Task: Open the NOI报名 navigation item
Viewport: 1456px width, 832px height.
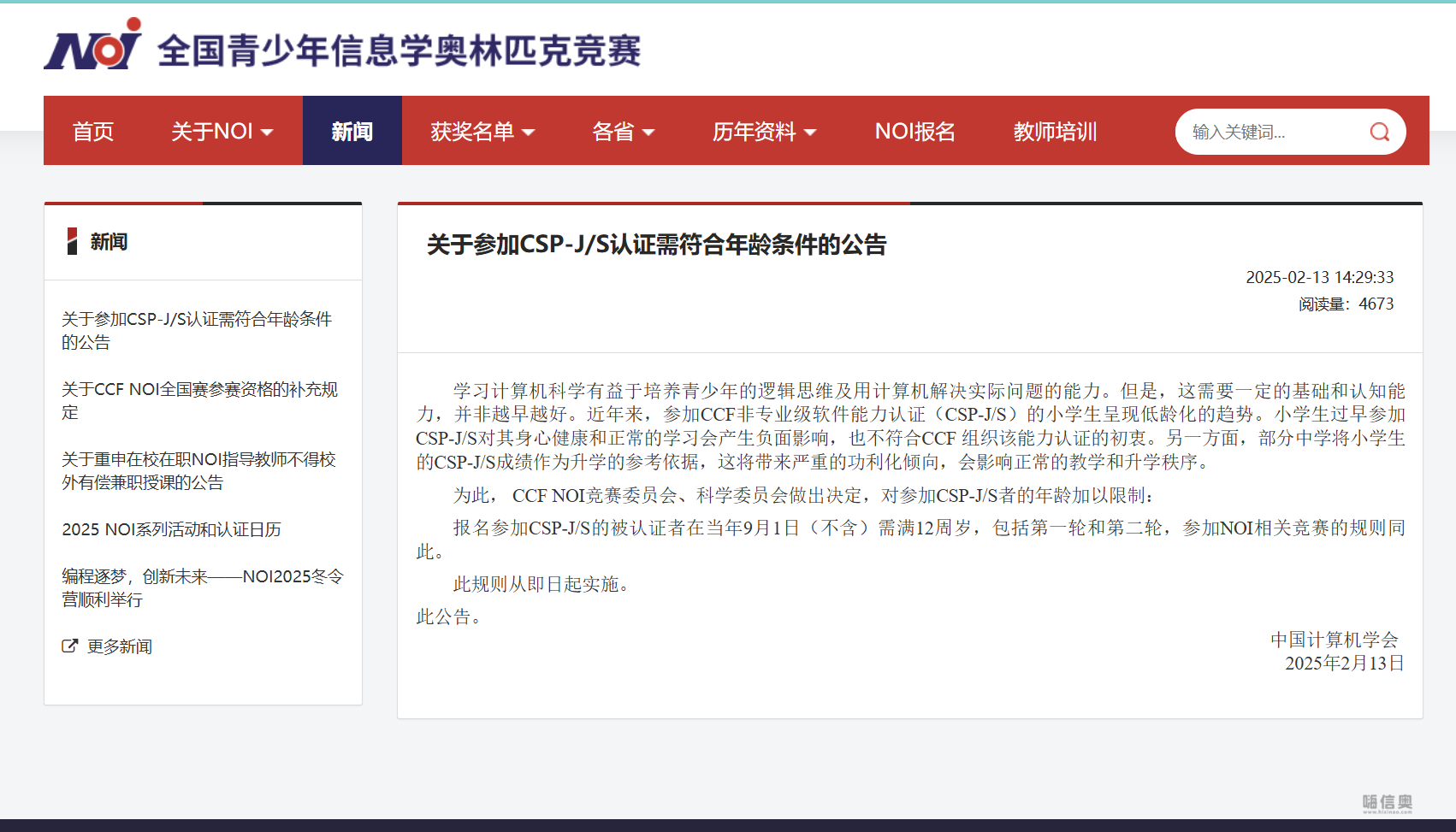Action: [914, 131]
